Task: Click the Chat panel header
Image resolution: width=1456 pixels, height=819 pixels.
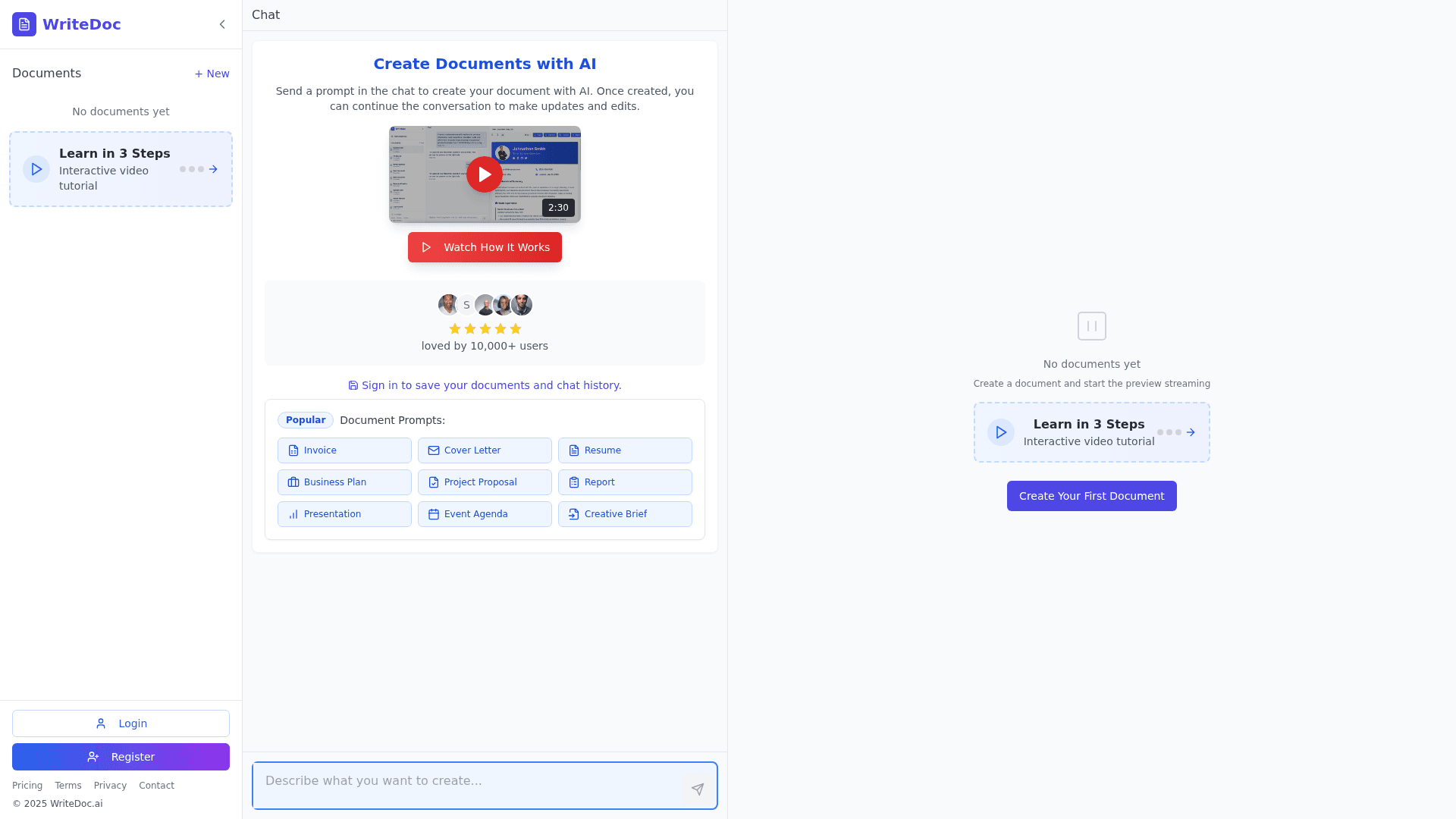Action: point(265,15)
